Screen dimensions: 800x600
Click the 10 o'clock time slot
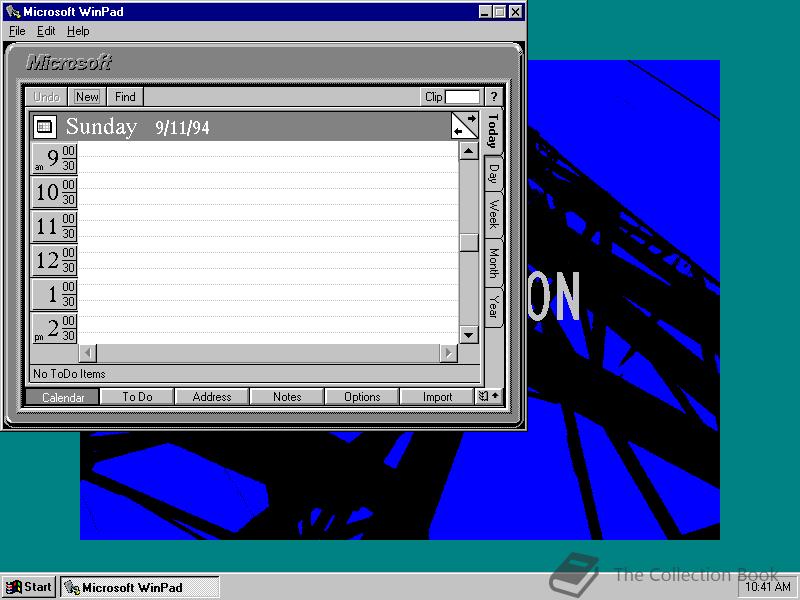pos(55,192)
